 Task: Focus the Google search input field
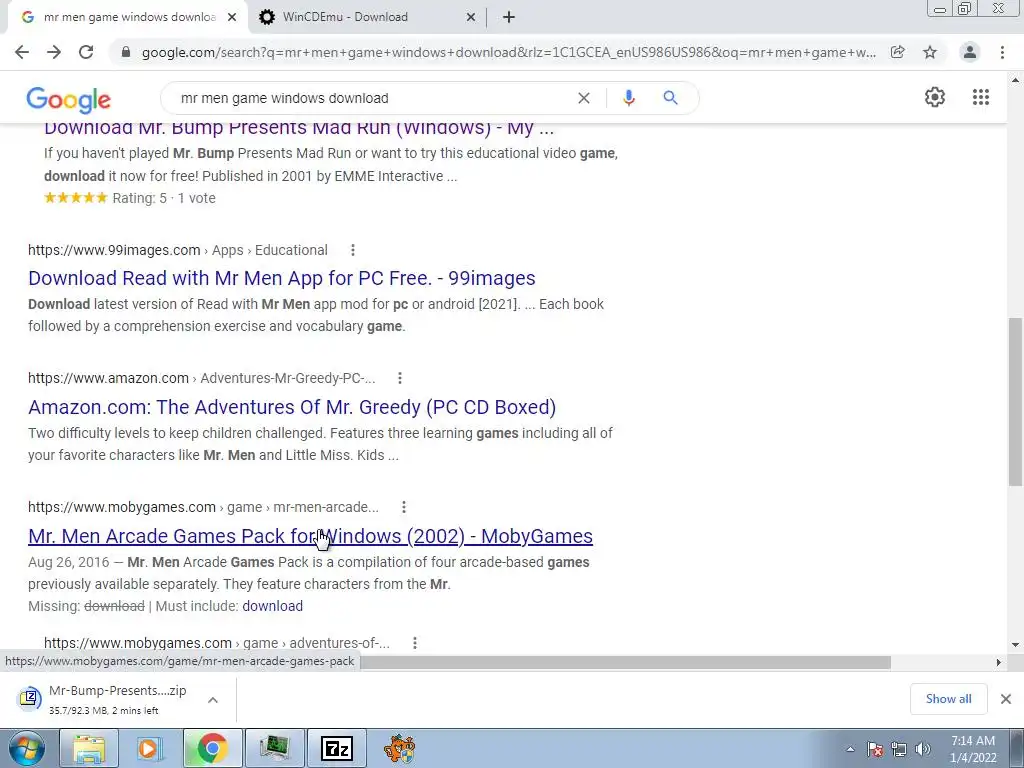[372, 98]
